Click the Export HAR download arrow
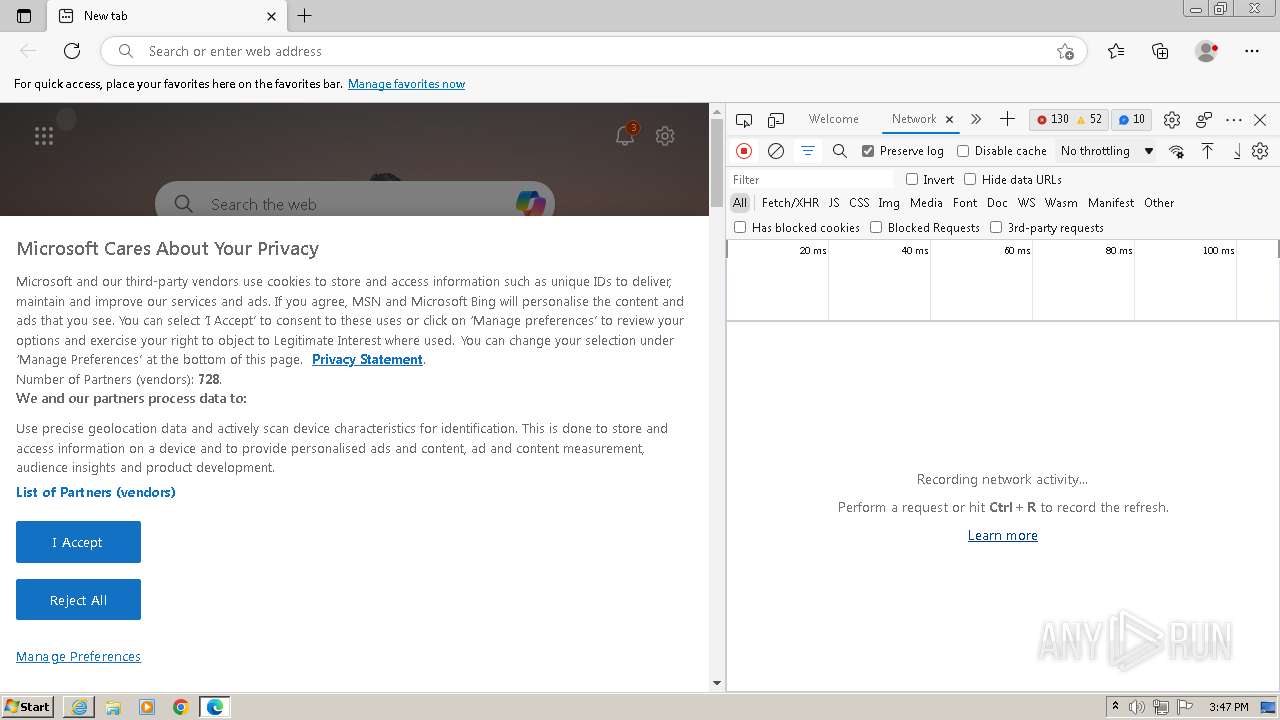The width and height of the screenshot is (1280, 720). click(x=1237, y=151)
